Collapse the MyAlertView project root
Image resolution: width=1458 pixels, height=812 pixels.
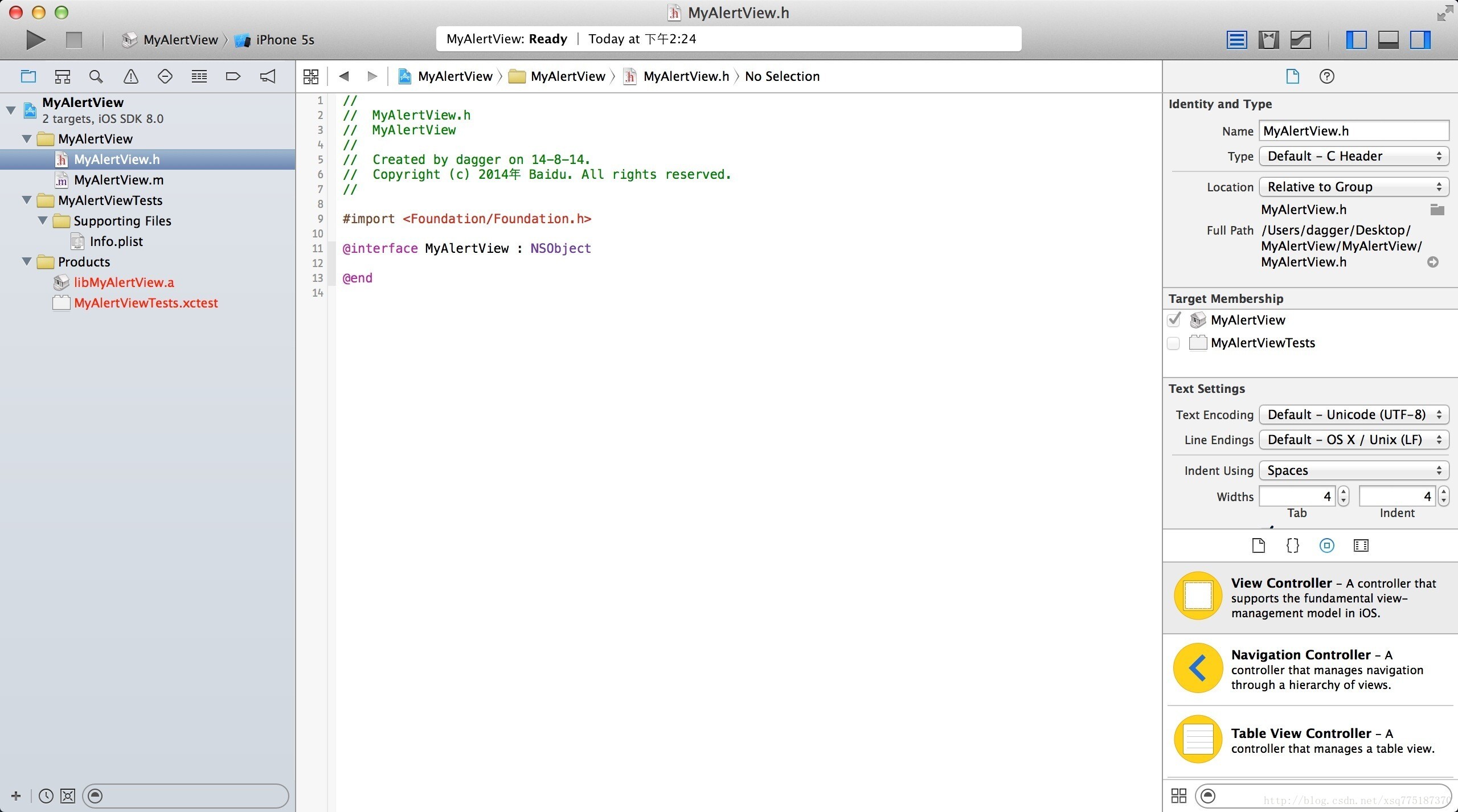[11, 110]
